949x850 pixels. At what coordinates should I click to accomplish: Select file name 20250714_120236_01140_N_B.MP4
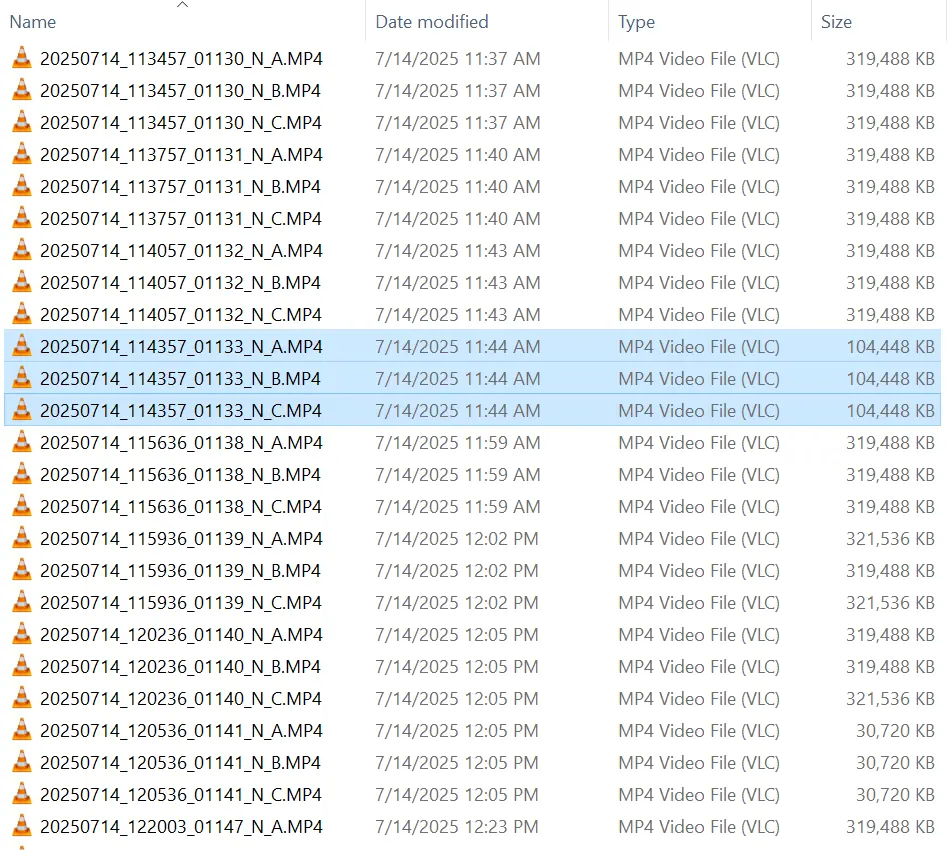[180, 667]
